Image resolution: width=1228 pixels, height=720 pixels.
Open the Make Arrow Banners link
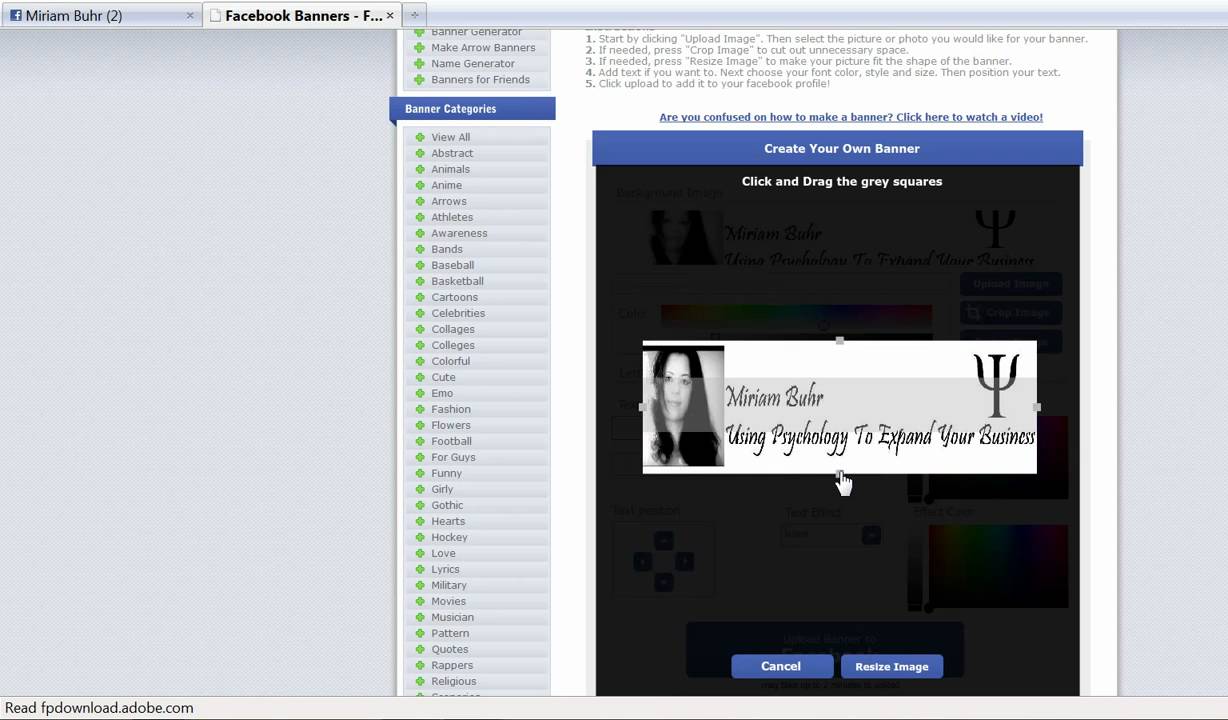(483, 47)
